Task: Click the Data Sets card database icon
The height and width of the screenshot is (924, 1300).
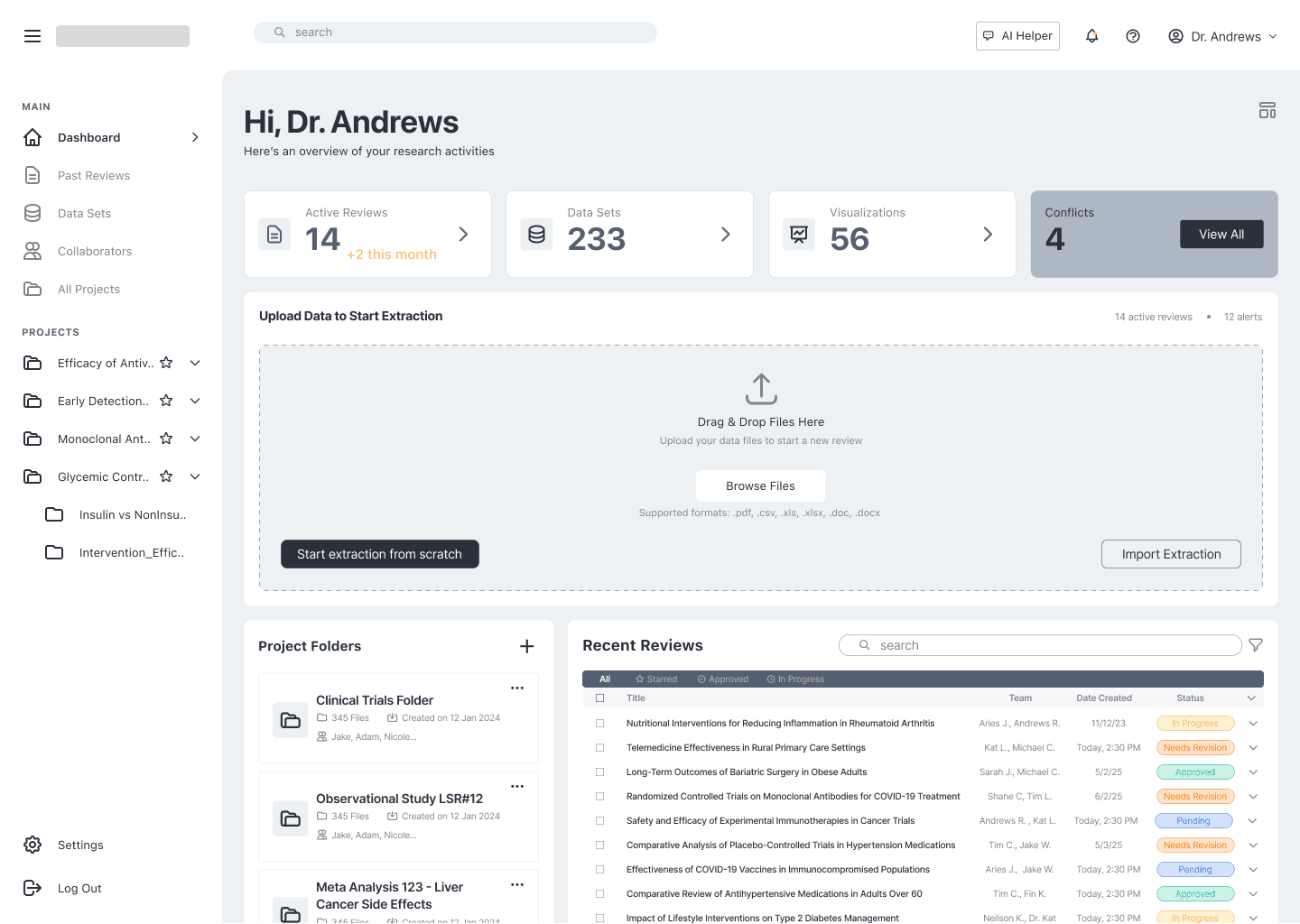Action: (536, 235)
